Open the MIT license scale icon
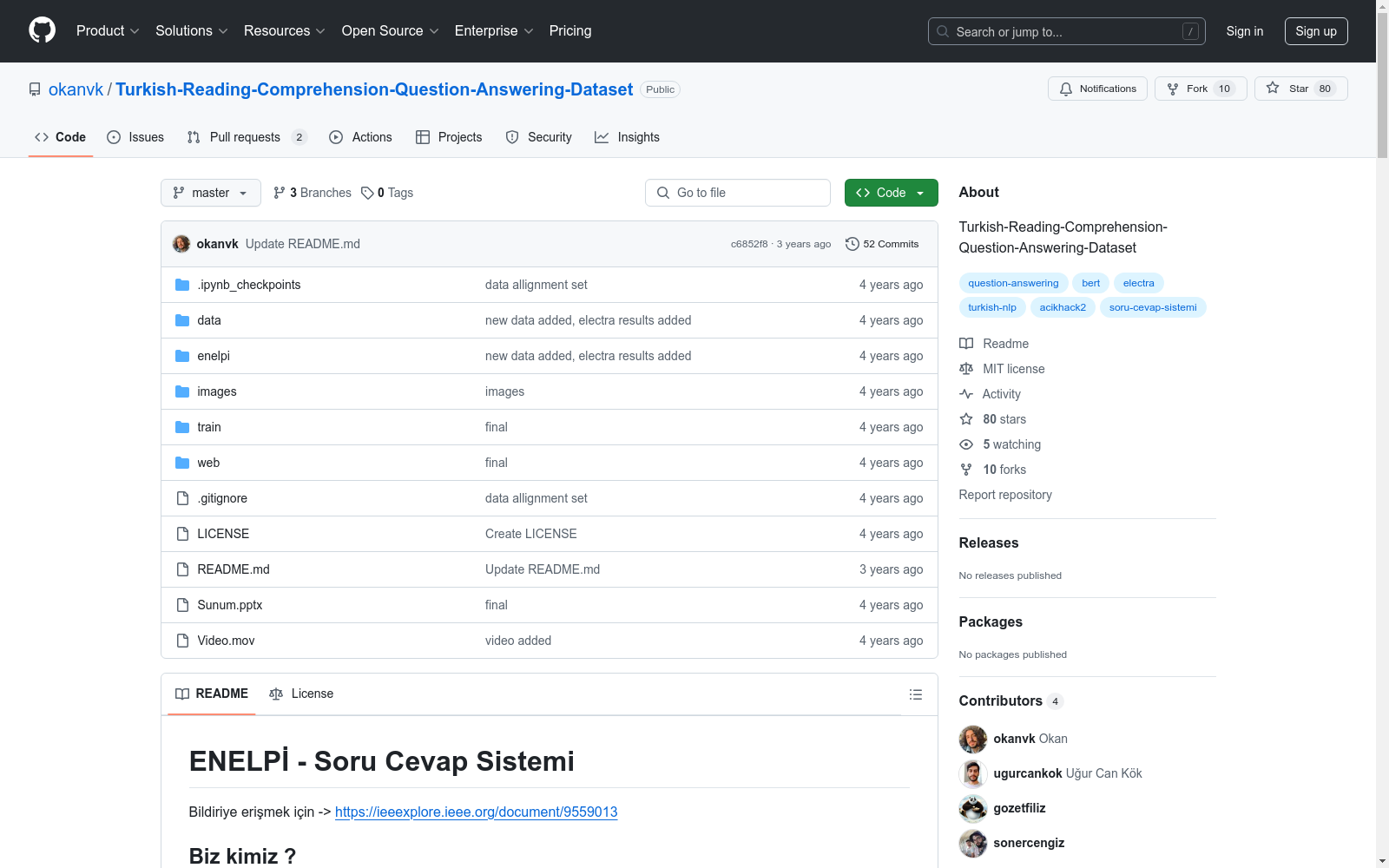The image size is (1389, 868). point(966,369)
